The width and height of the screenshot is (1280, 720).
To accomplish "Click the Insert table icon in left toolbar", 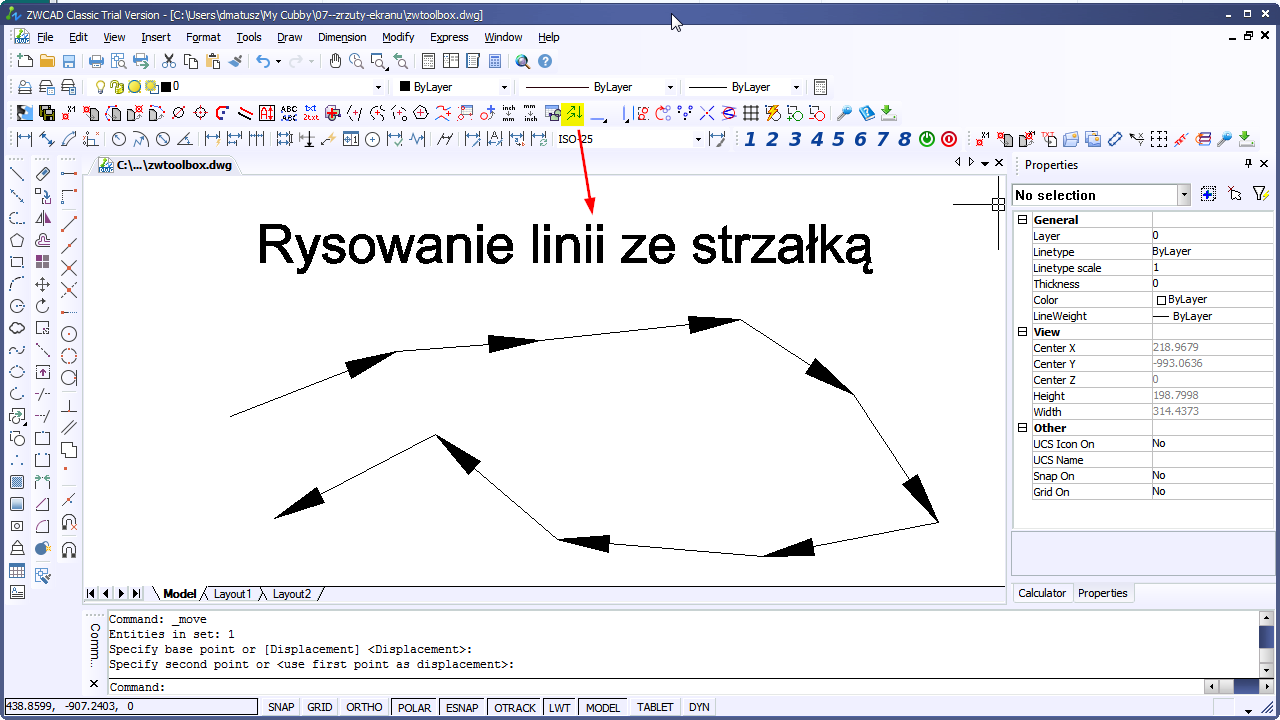I will (x=17, y=571).
